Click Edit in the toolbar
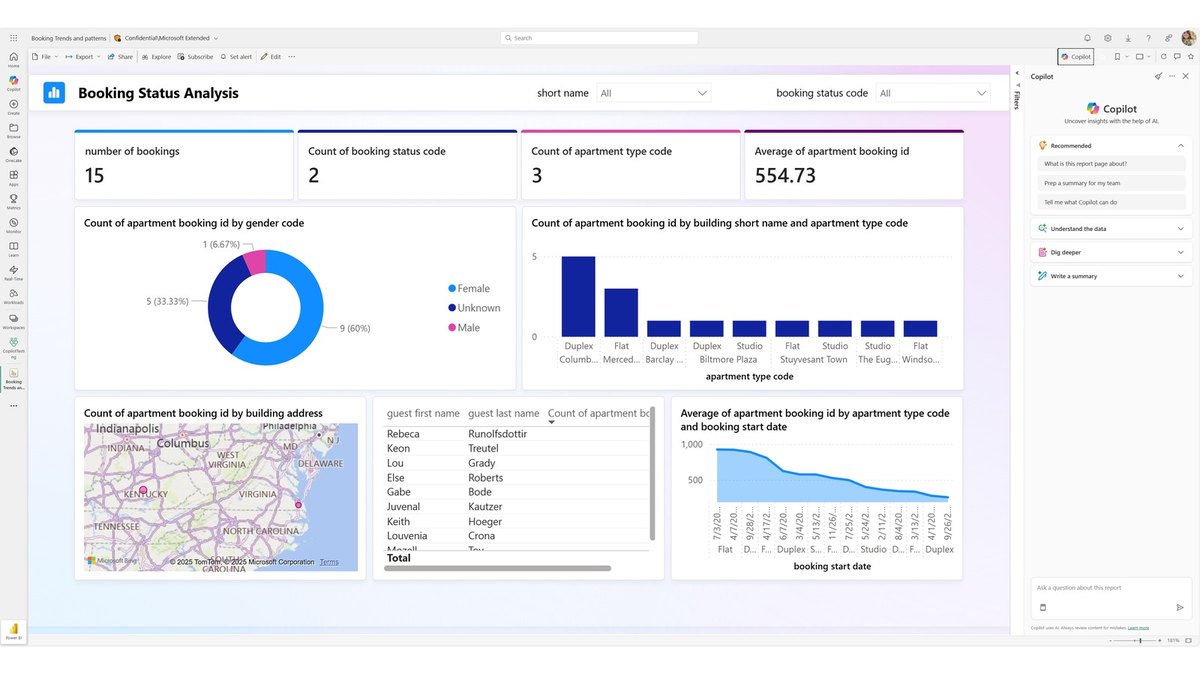 tap(271, 57)
